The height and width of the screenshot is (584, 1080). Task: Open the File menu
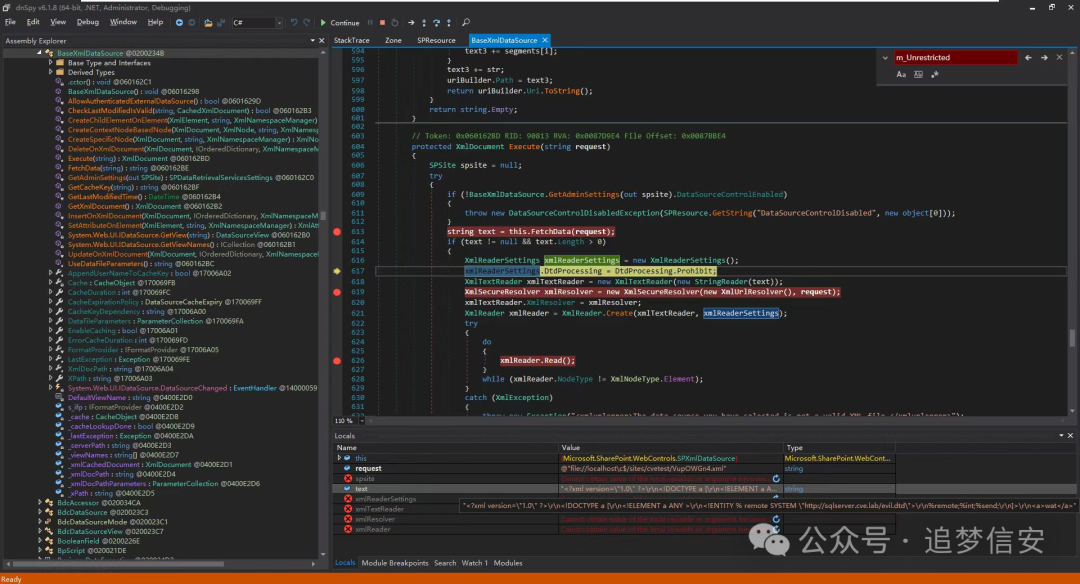pos(10,22)
